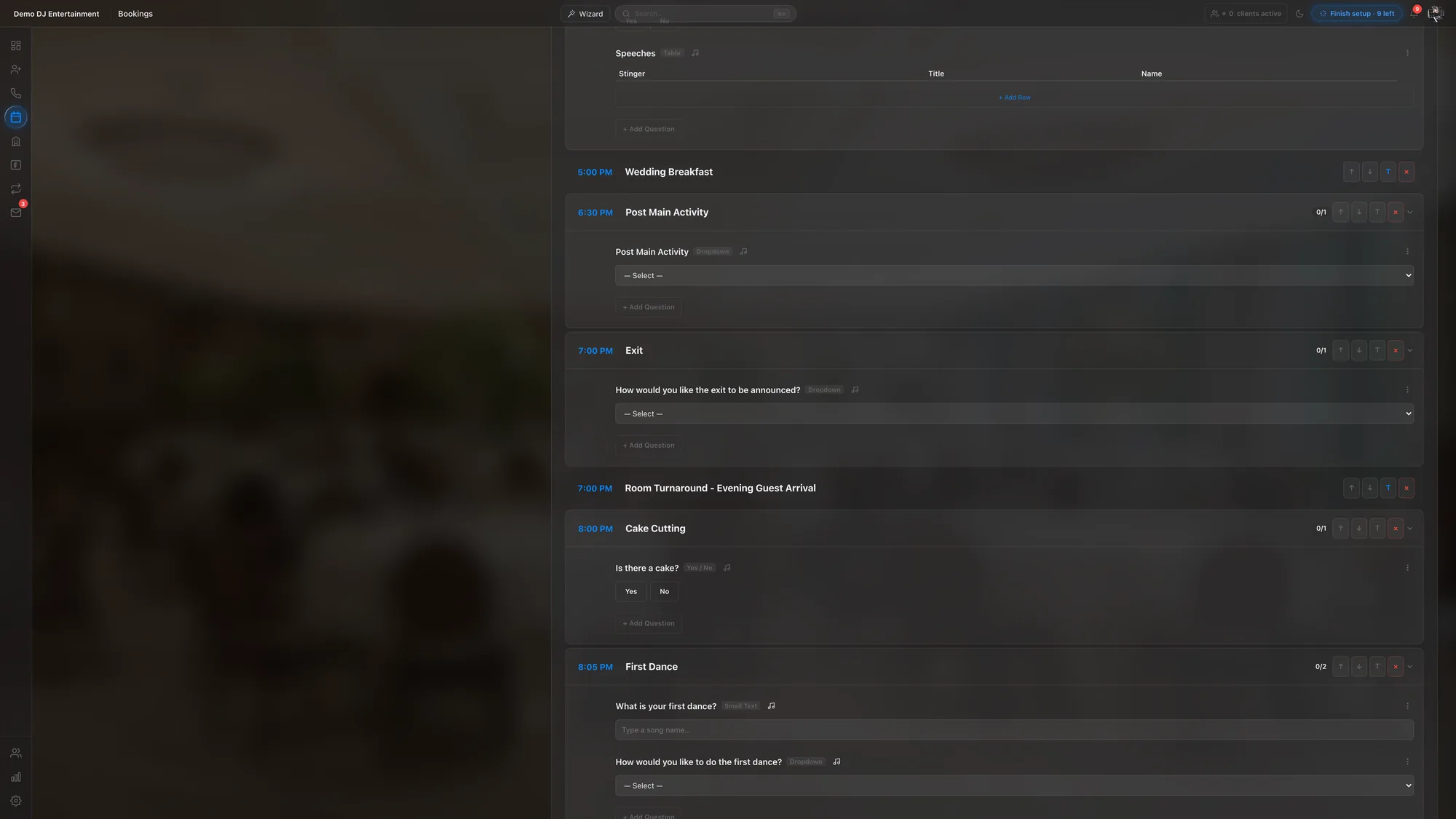Select the calendar bookings icon in sidebar

click(x=16, y=117)
